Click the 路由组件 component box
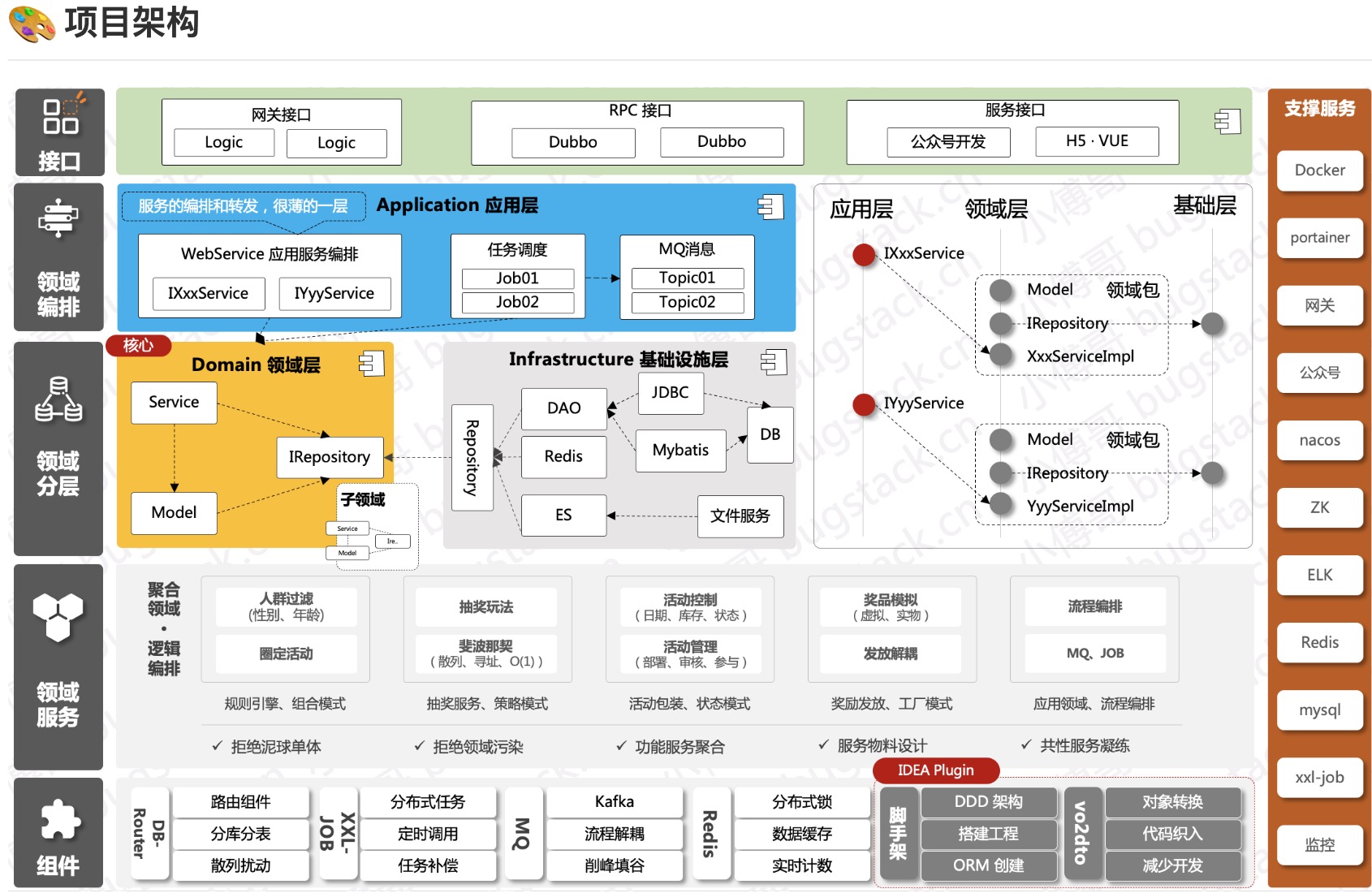This screenshot has height=893, width=1372. pyautogui.click(x=241, y=802)
